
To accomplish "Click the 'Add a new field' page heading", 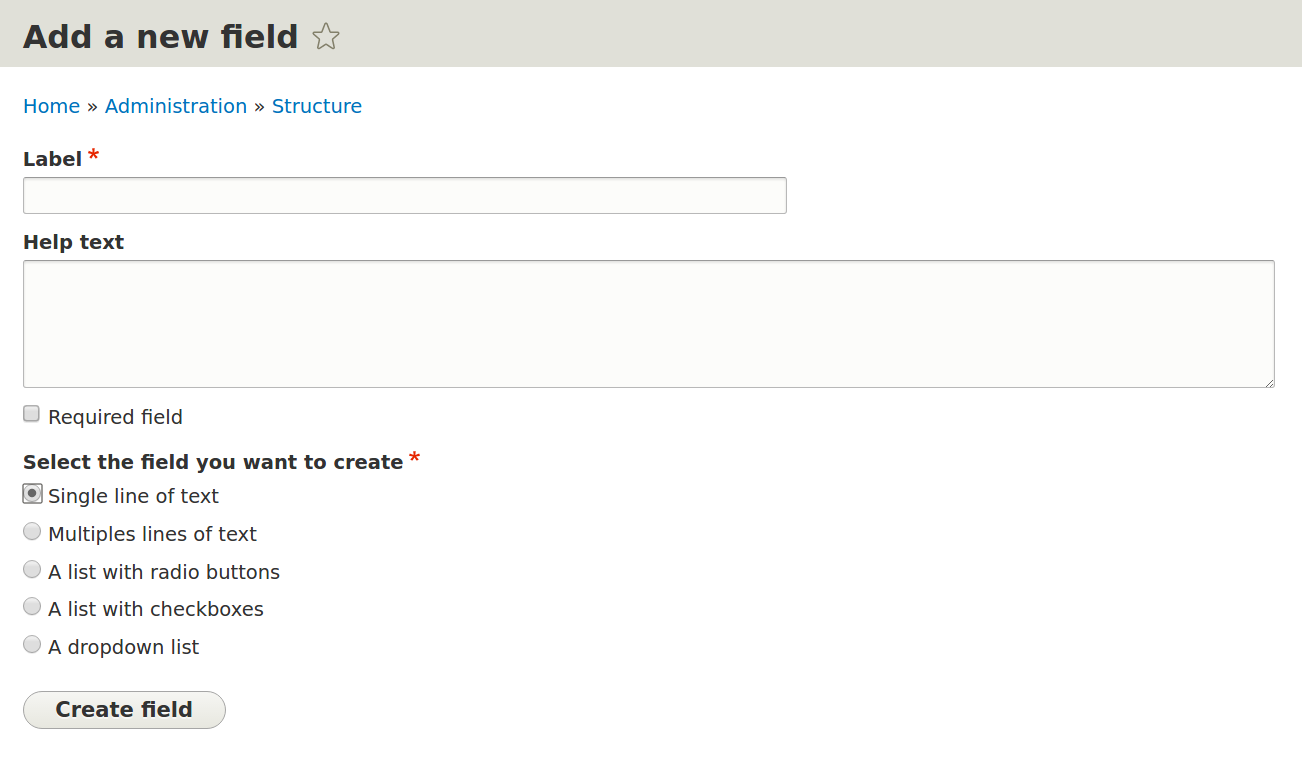I will [x=161, y=37].
